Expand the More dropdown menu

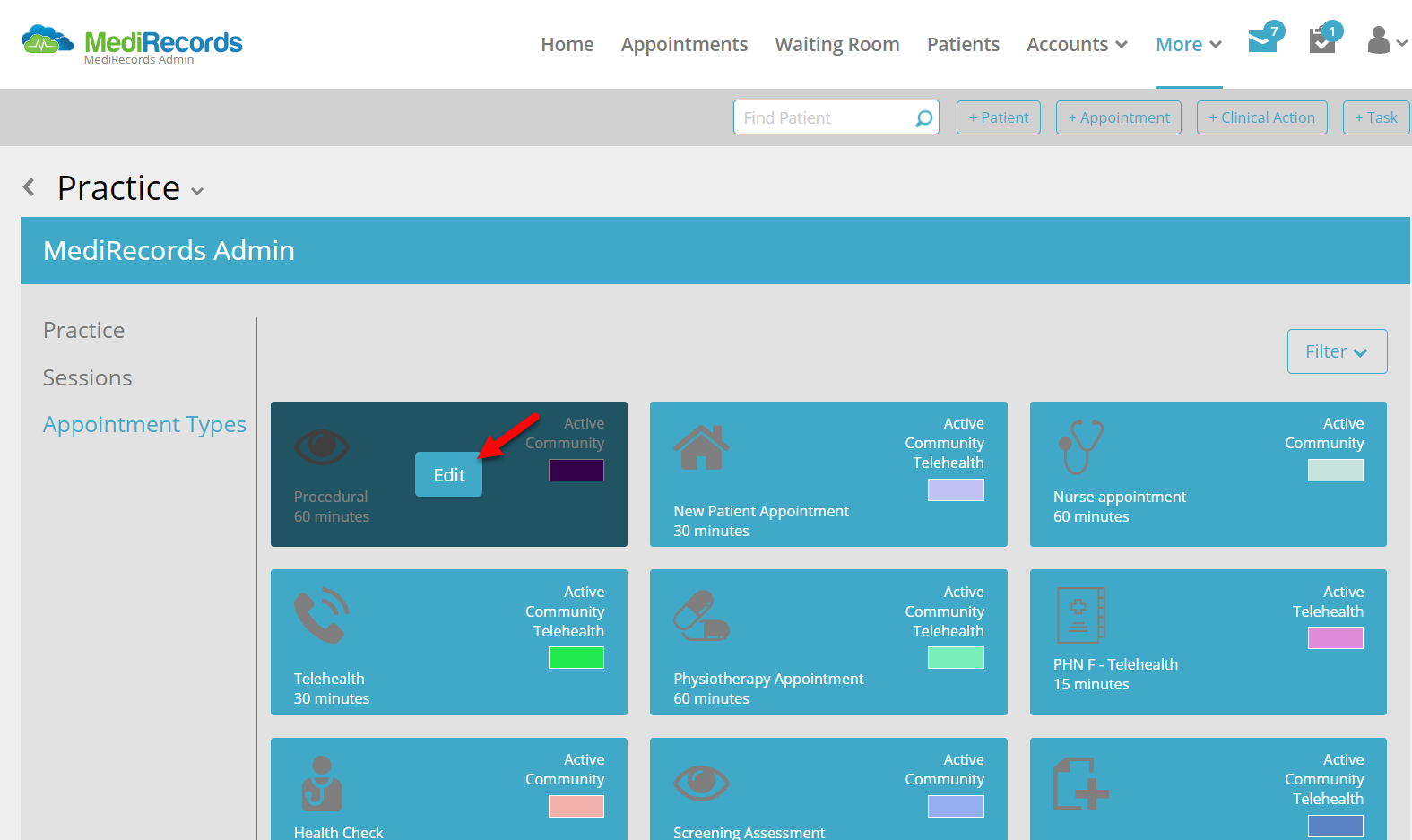click(x=1189, y=45)
